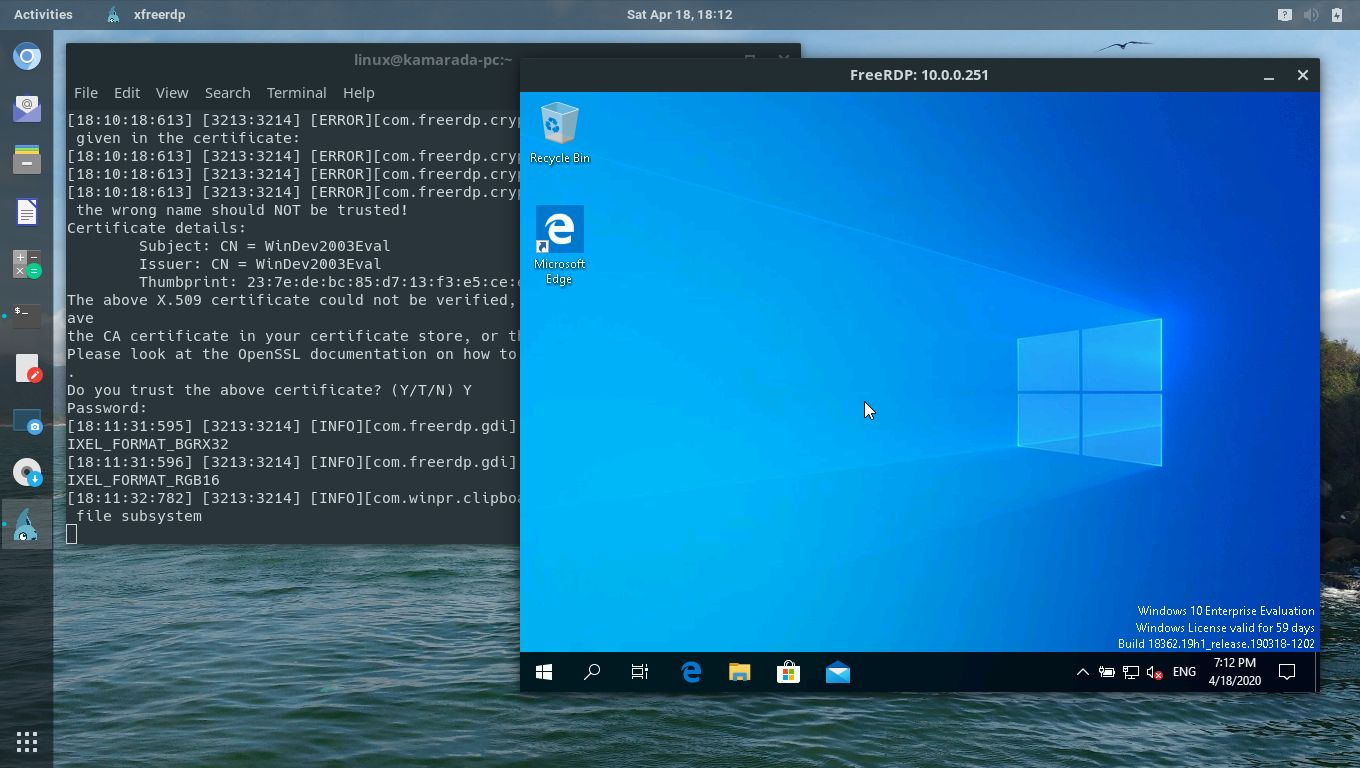The width and height of the screenshot is (1360, 768).
Task: Launch Microsoft Store from the remote taskbar
Action: [x=788, y=671]
